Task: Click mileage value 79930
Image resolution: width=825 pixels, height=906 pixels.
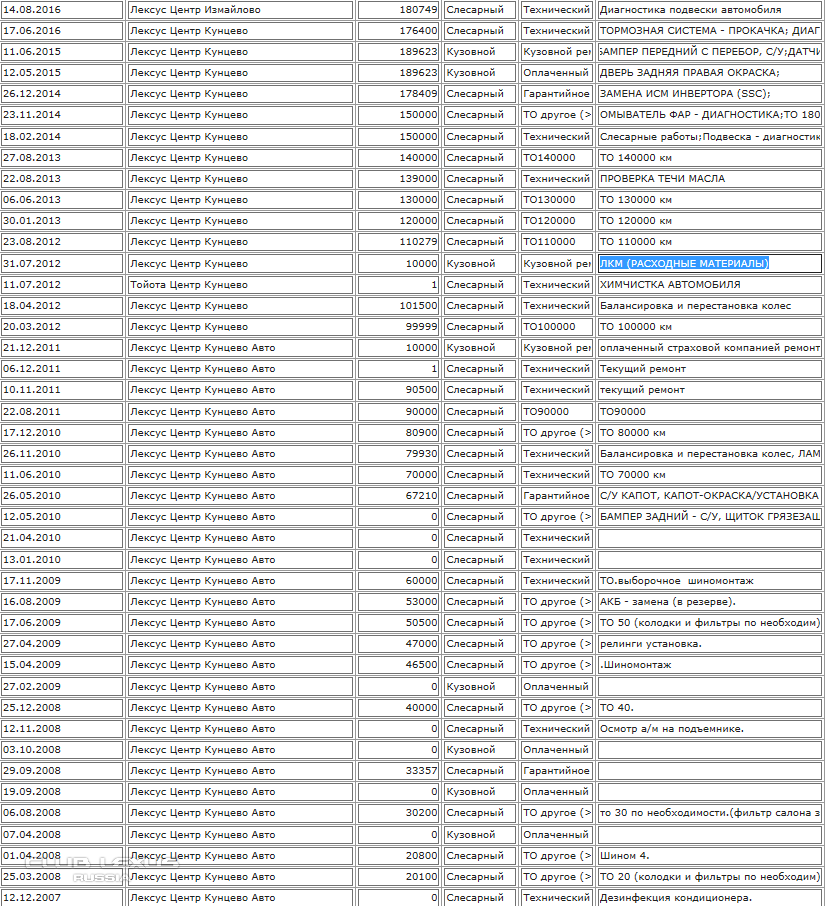Action: click(399, 454)
